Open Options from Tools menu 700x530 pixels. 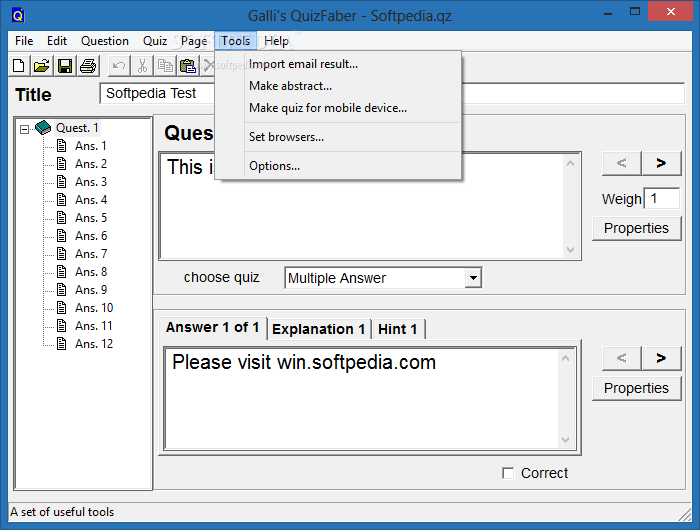pyautogui.click(x=338, y=166)
